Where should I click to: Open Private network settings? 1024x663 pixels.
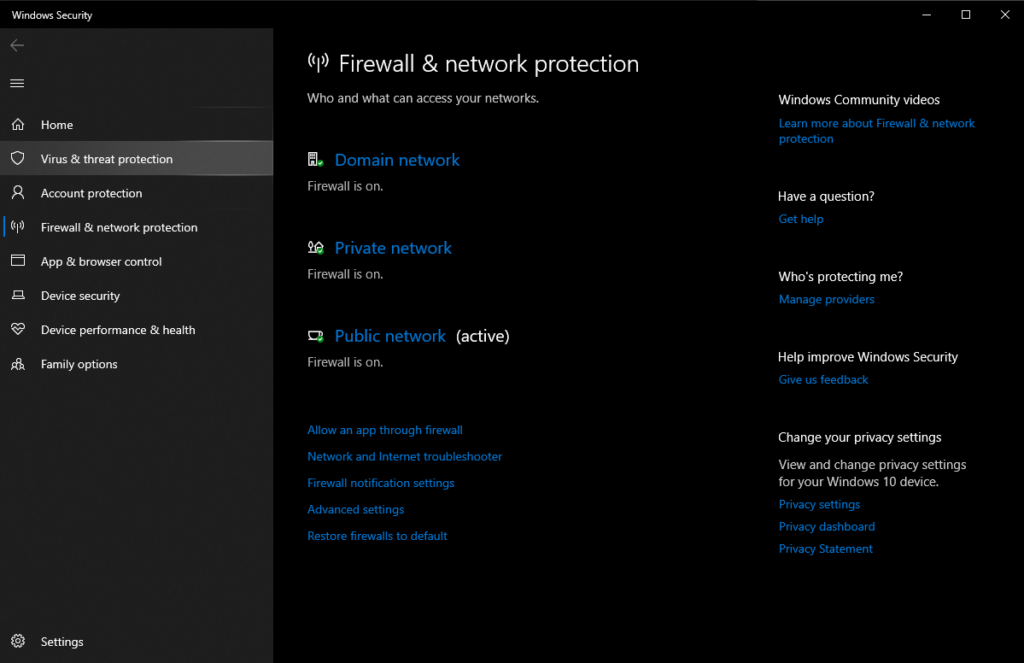(393, 248)
